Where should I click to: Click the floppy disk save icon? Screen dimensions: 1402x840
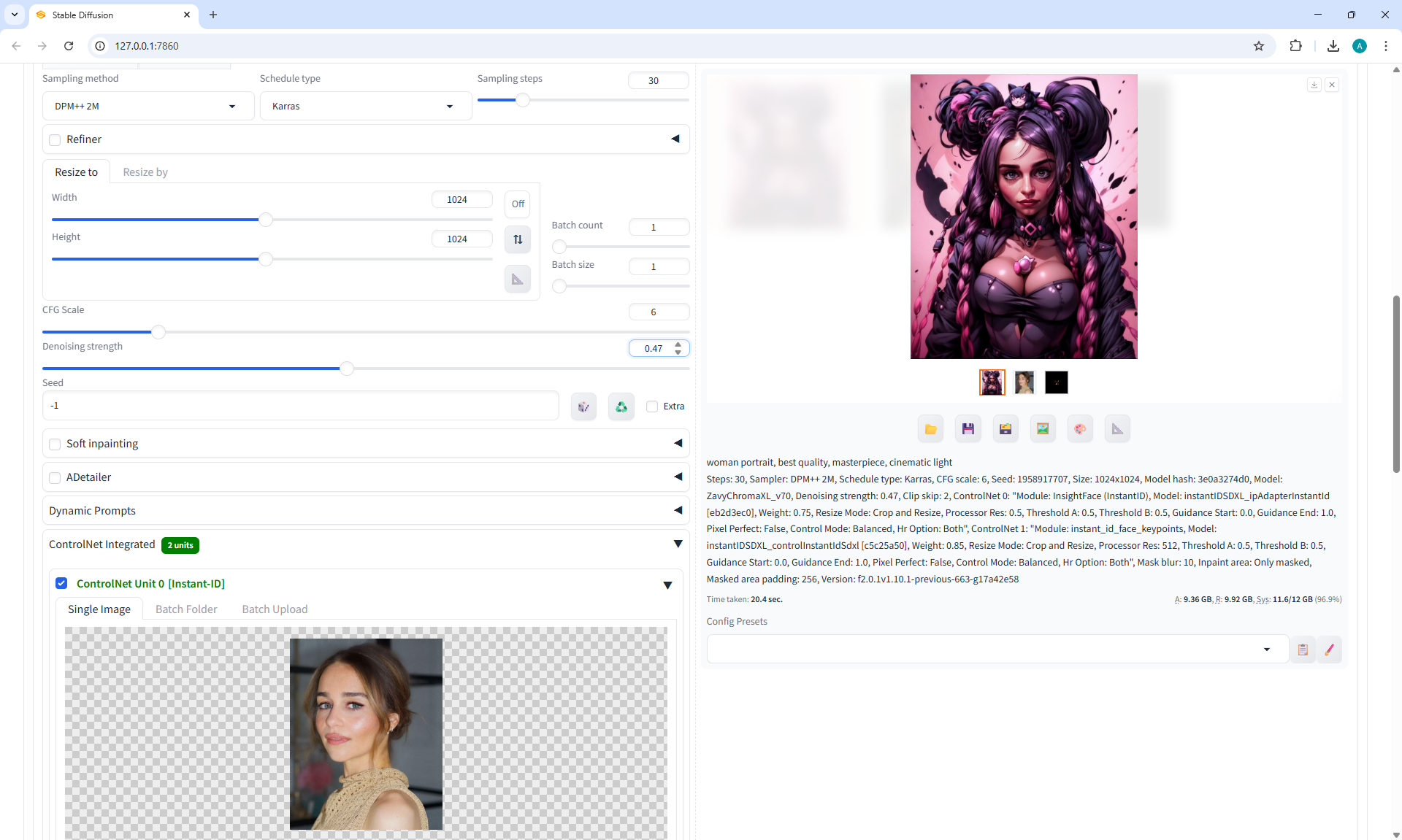(968, 429)
